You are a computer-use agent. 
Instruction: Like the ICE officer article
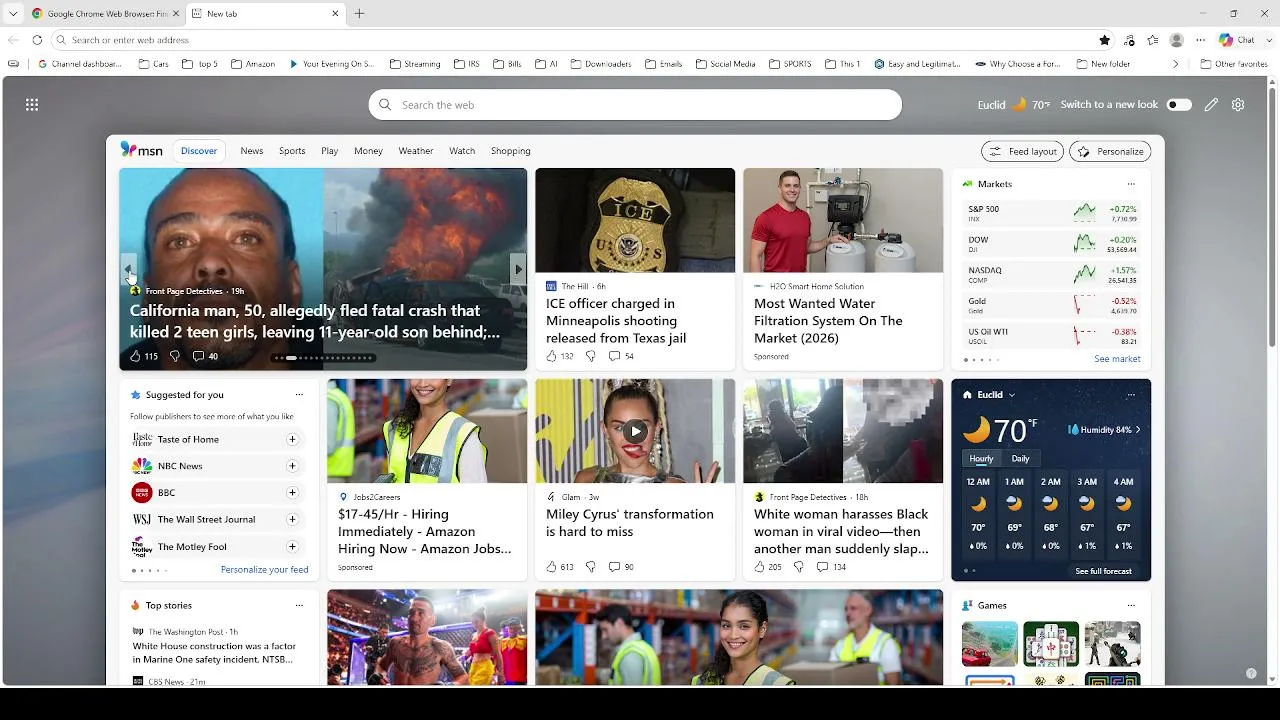pos(551,356)
